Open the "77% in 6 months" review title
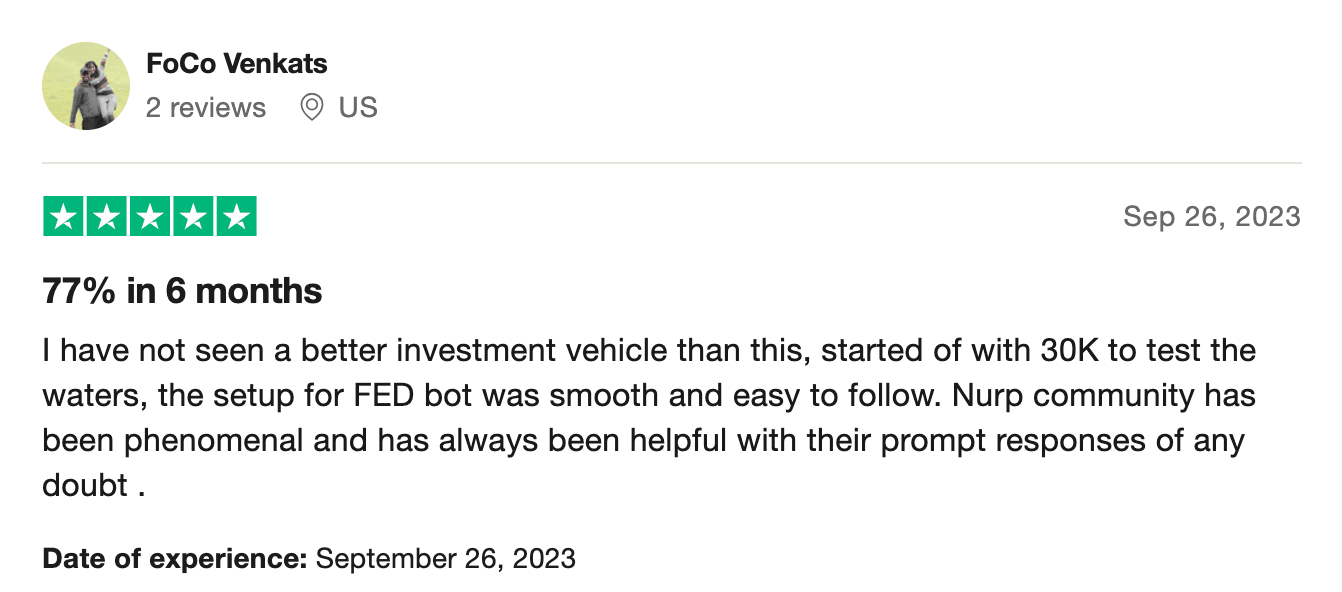This screenshot has width=1342, height=592. coord(182,291)
